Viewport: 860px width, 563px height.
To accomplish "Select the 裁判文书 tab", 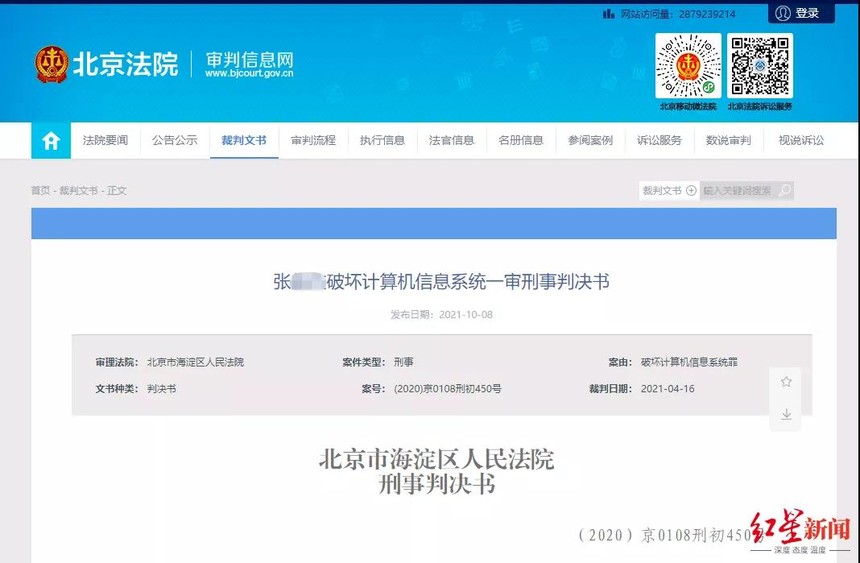I will click(x=244, y=140).
